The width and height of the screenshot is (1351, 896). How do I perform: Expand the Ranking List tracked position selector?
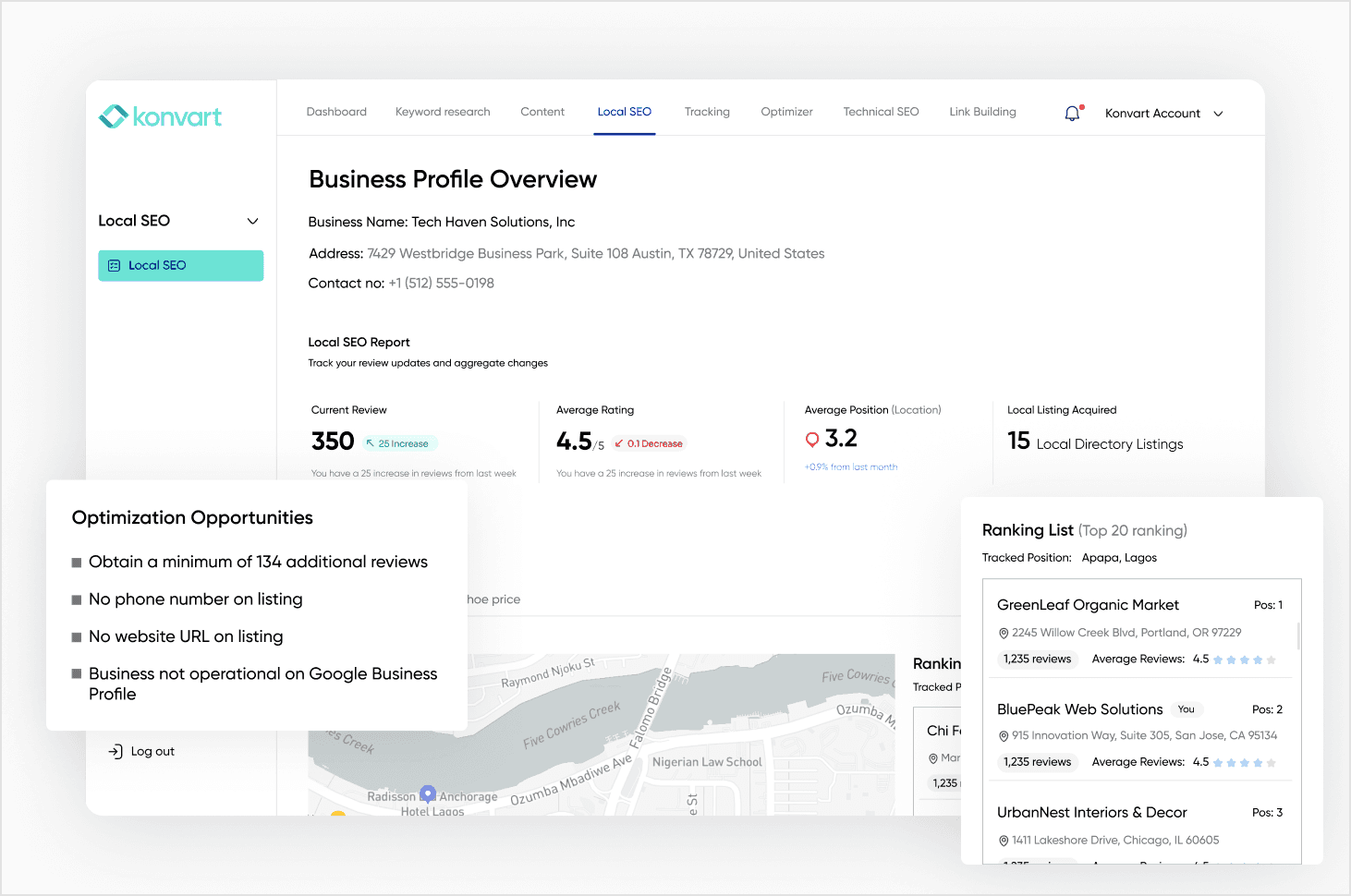1119,557
